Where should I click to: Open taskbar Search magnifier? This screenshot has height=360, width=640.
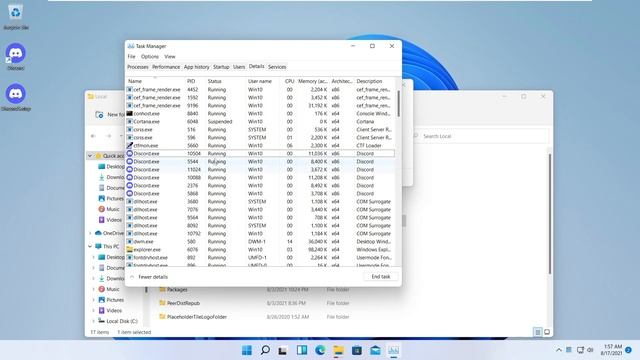[x=265, y=350]
